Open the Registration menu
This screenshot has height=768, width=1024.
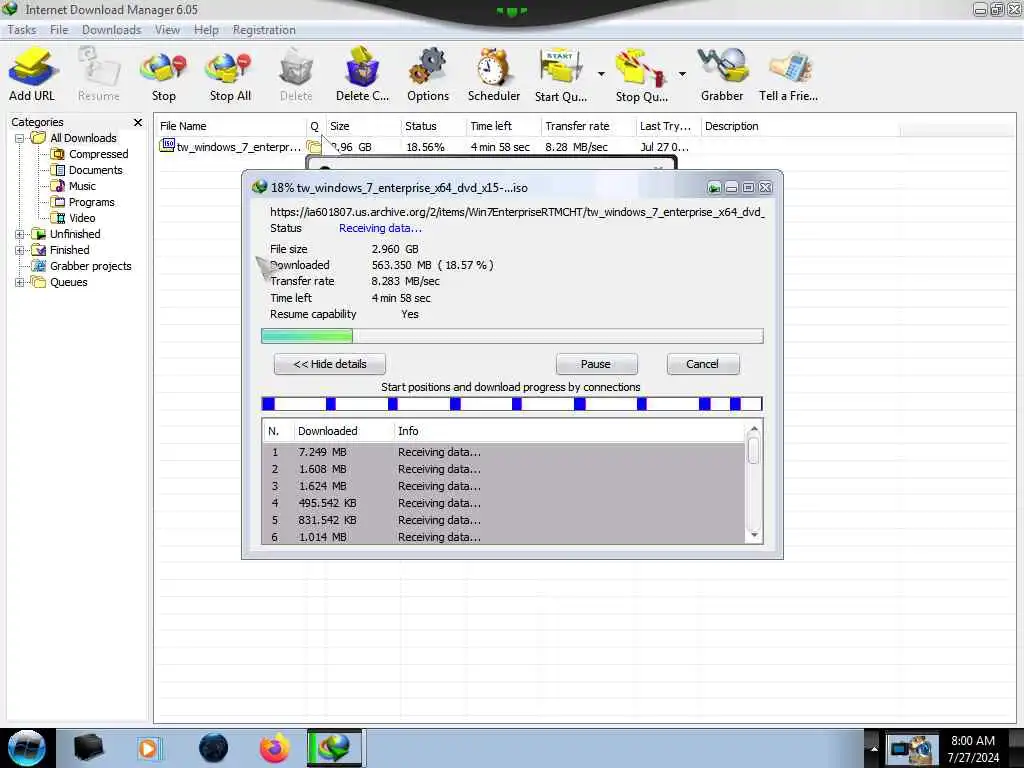[264, 30]
